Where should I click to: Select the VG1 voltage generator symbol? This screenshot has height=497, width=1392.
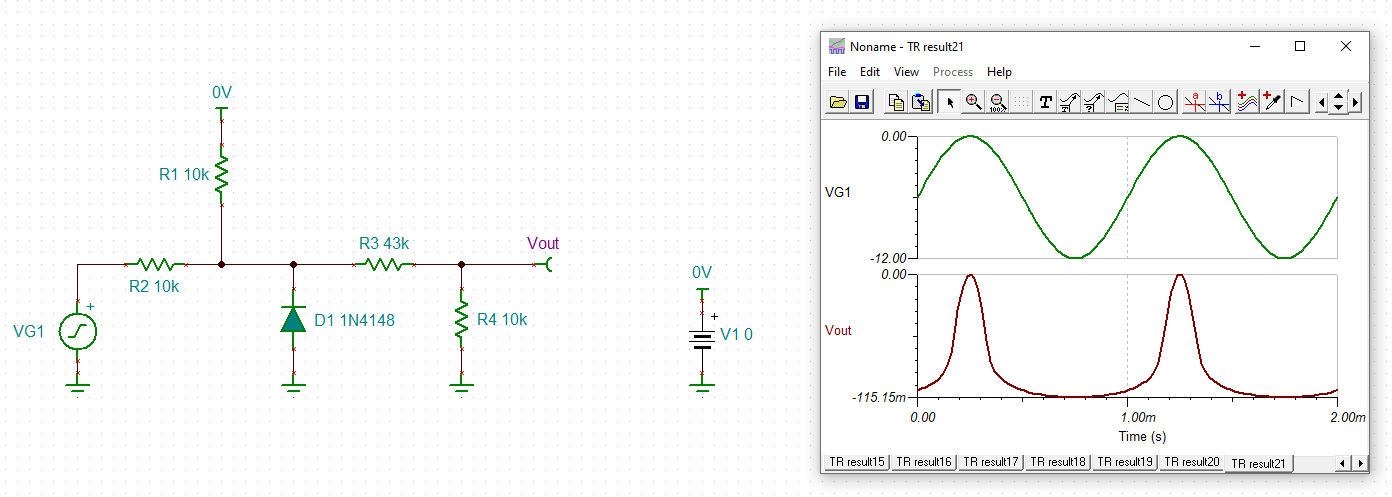77,331
